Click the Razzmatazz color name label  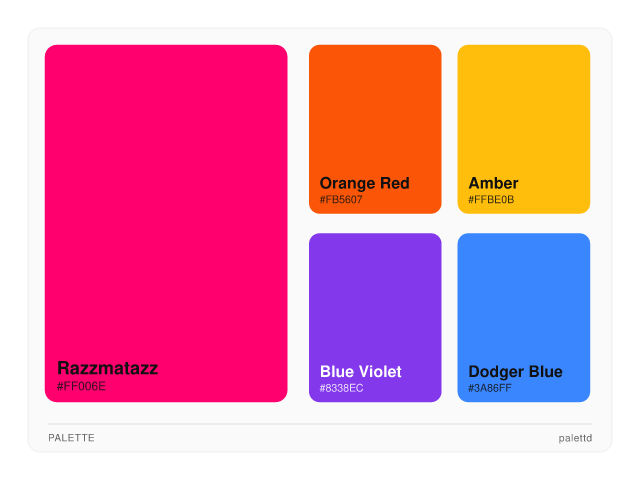pos(107,368)
